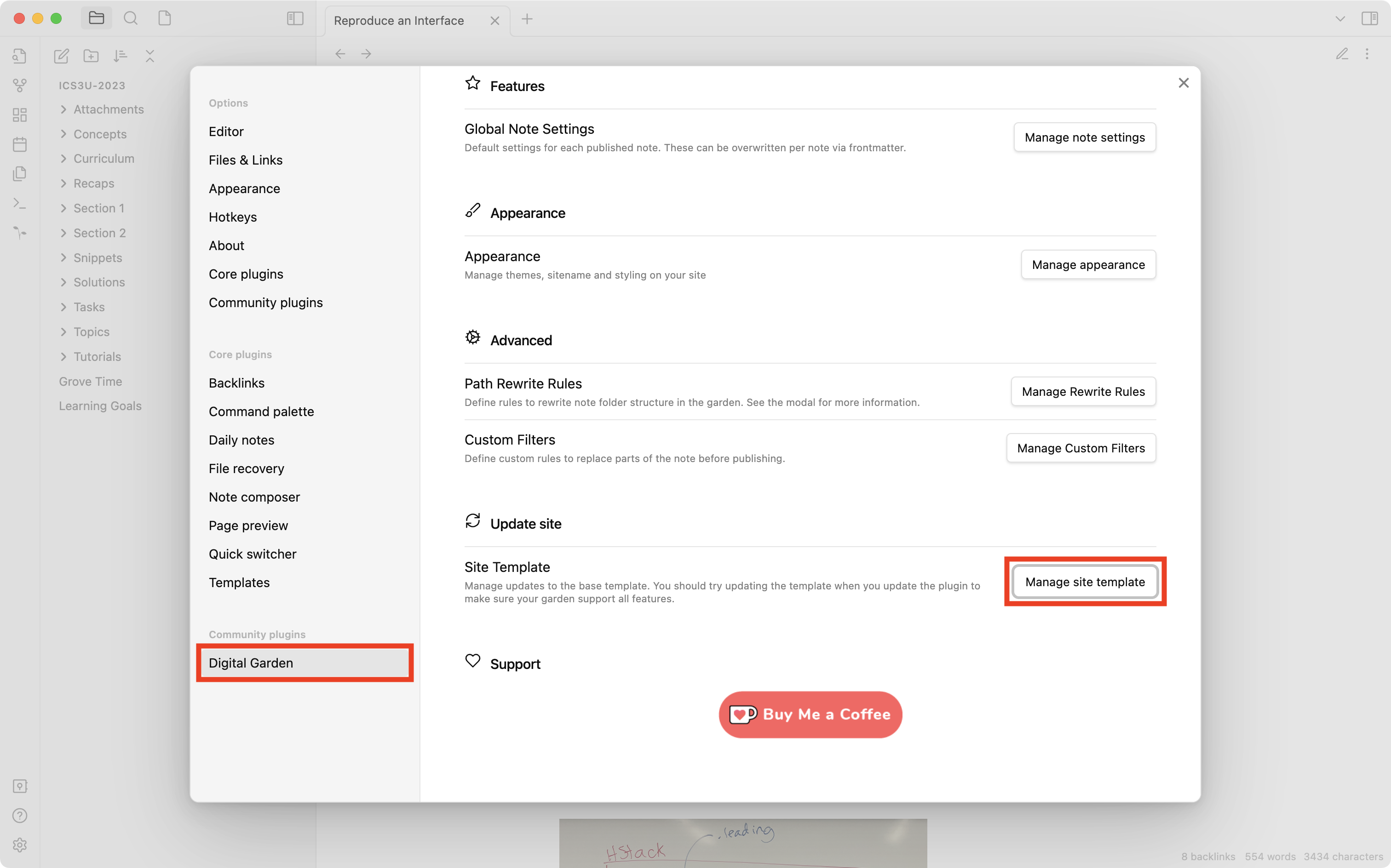The height and width of the screenshot is (868, 1391).
Task: Click the Manage Rewrite Rules button
Action: tap(1083, 391)
